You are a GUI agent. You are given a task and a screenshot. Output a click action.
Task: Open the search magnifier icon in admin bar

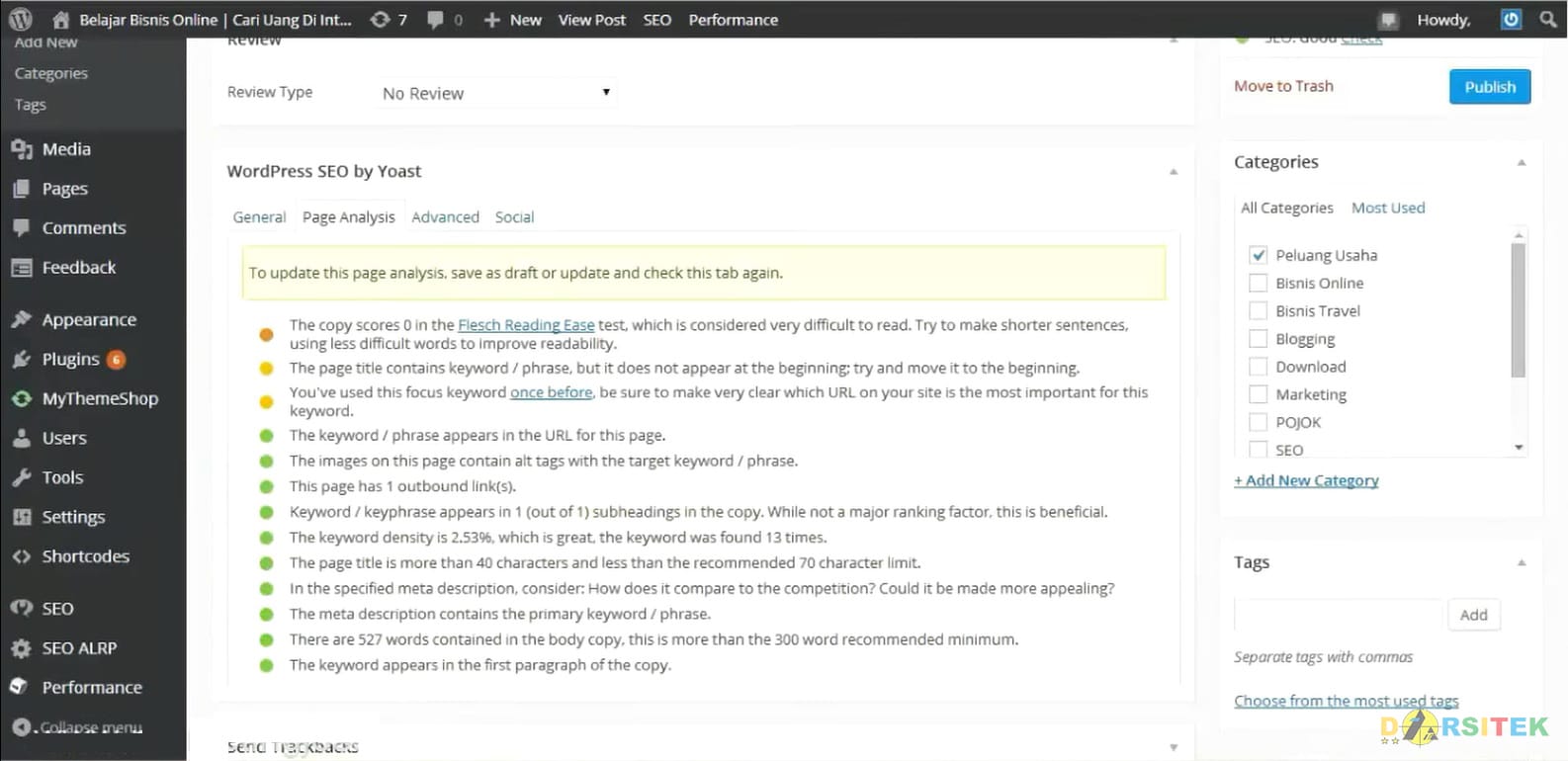coord(1548,19)
